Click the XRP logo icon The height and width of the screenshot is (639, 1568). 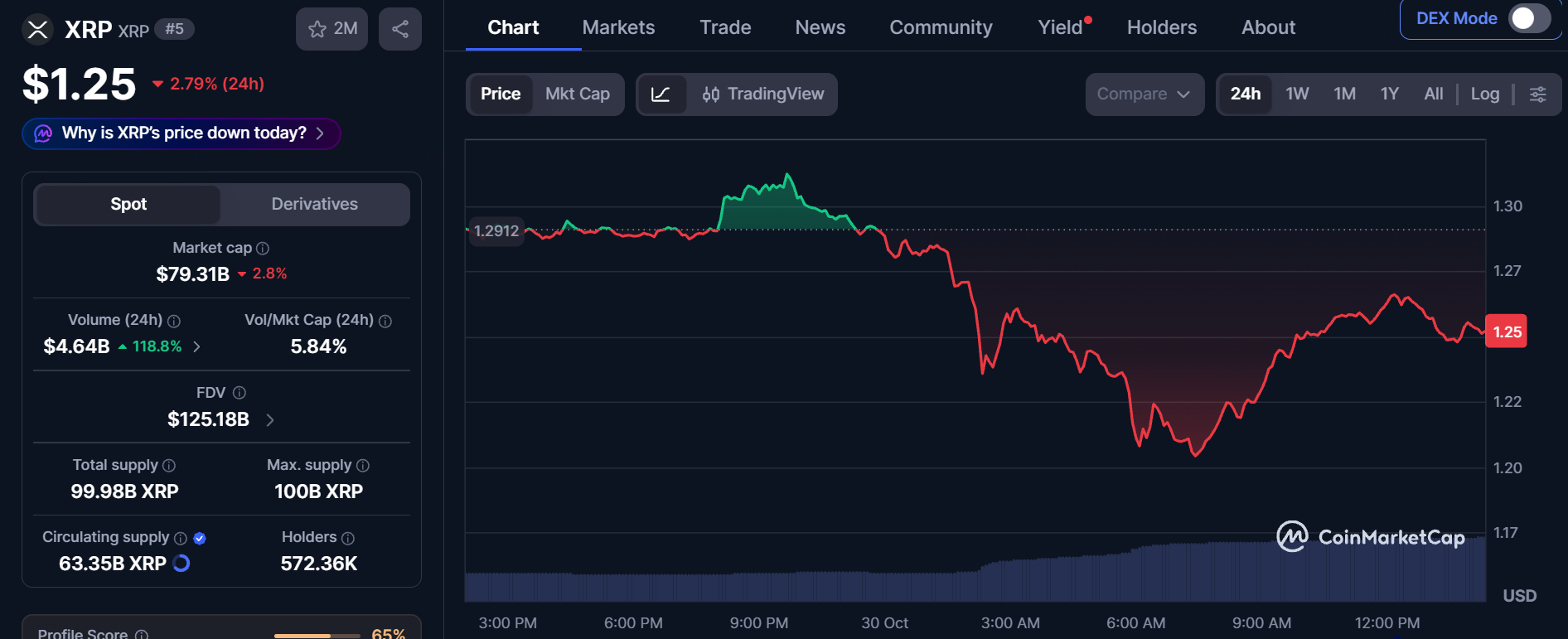(x=37, y=30)
